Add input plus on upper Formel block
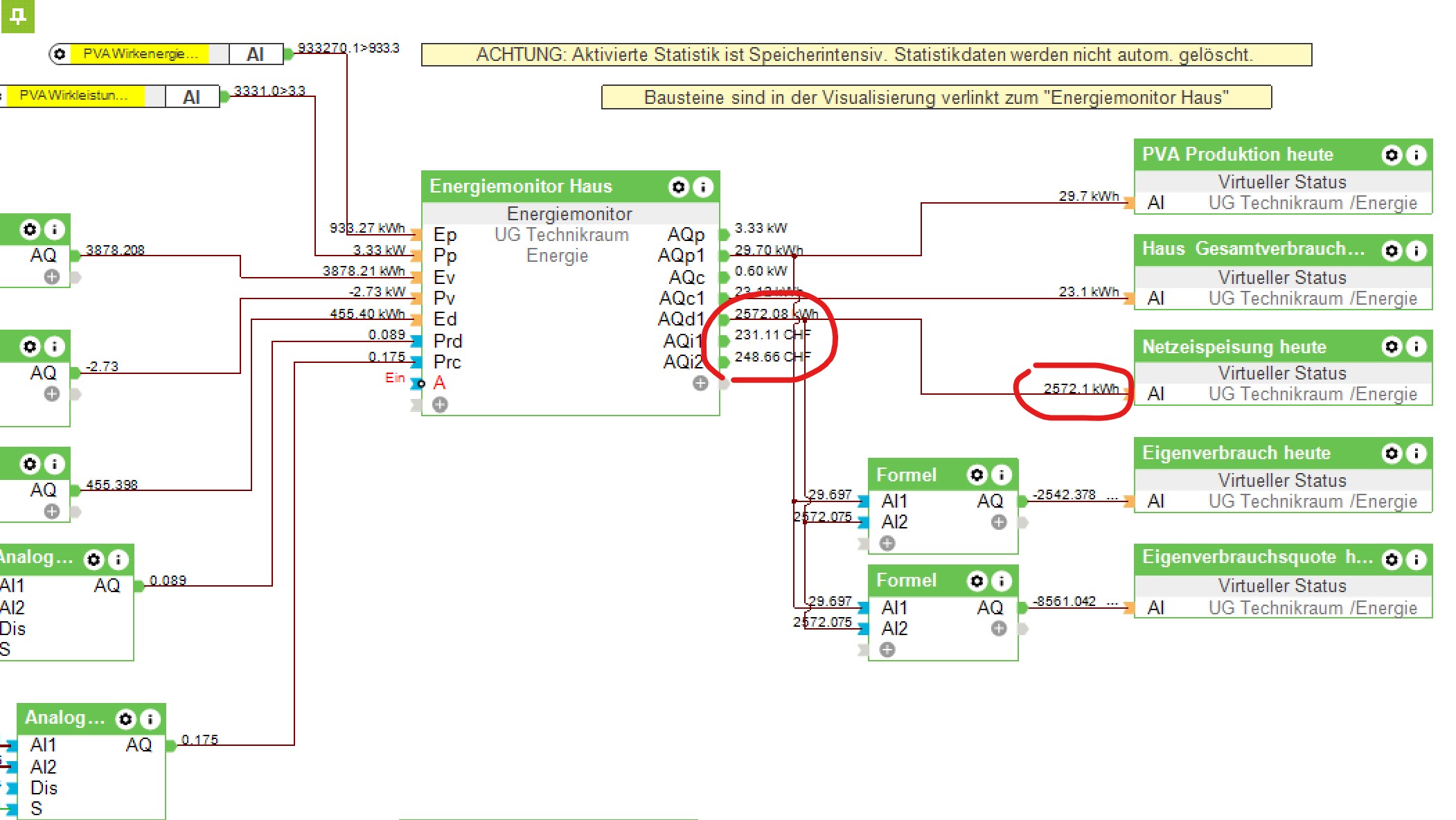The image size is (1456, 820). [x=887, y=544]
